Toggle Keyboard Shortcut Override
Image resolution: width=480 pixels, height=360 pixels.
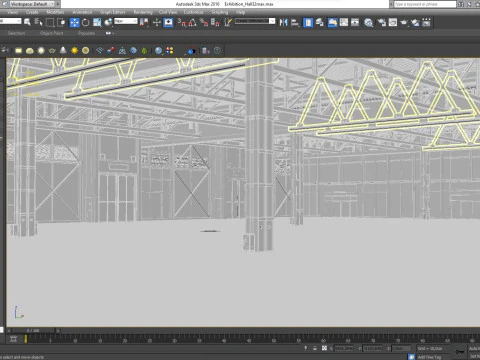tap(168, 22)
